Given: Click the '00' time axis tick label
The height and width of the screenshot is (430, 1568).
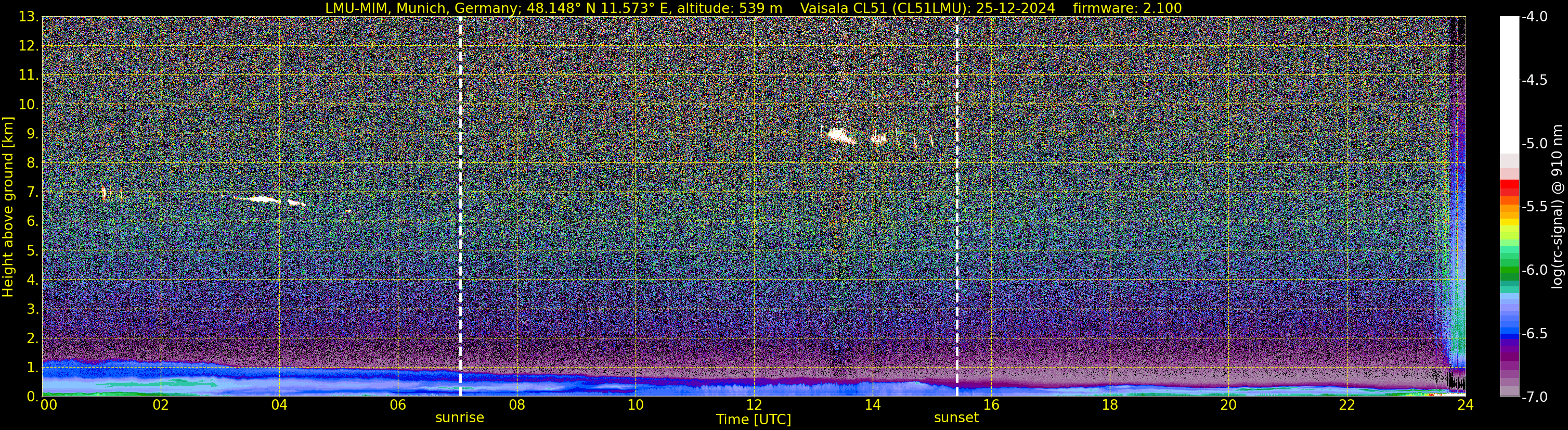Looking at the screenshot, I should coord(49,405).
